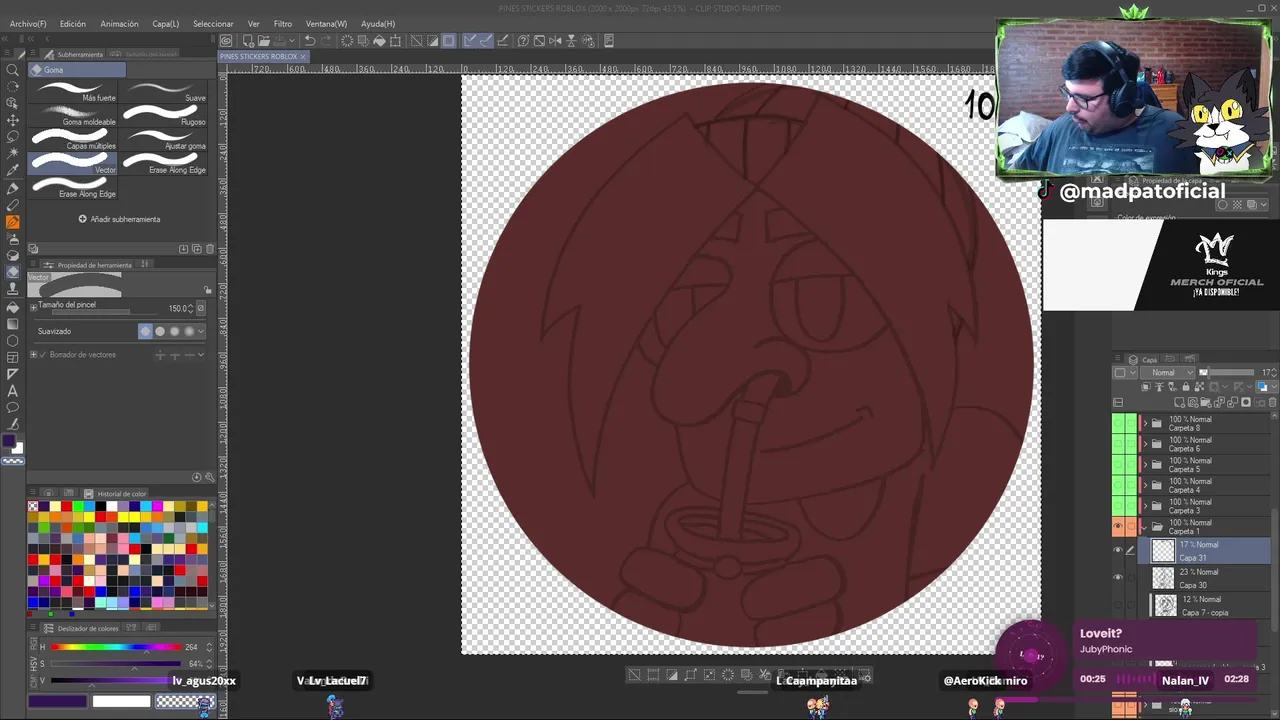Open the Filtro menu

(283, 23)
